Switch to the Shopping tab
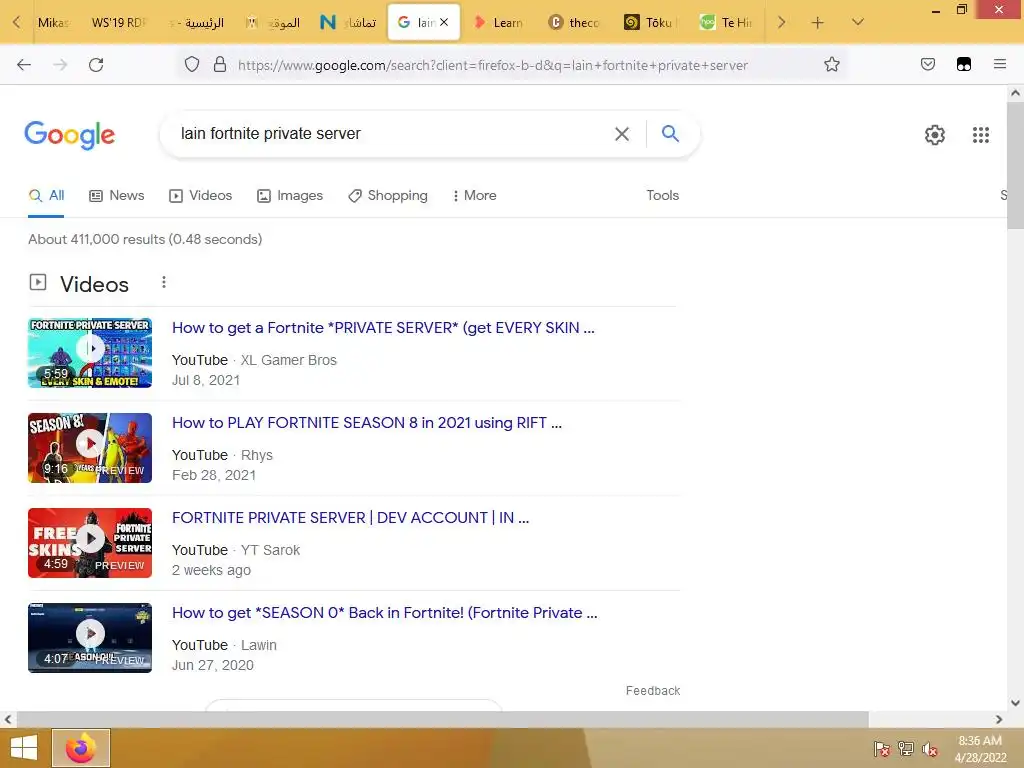This screenshot has width=1024, height=768. click(388, 195)
